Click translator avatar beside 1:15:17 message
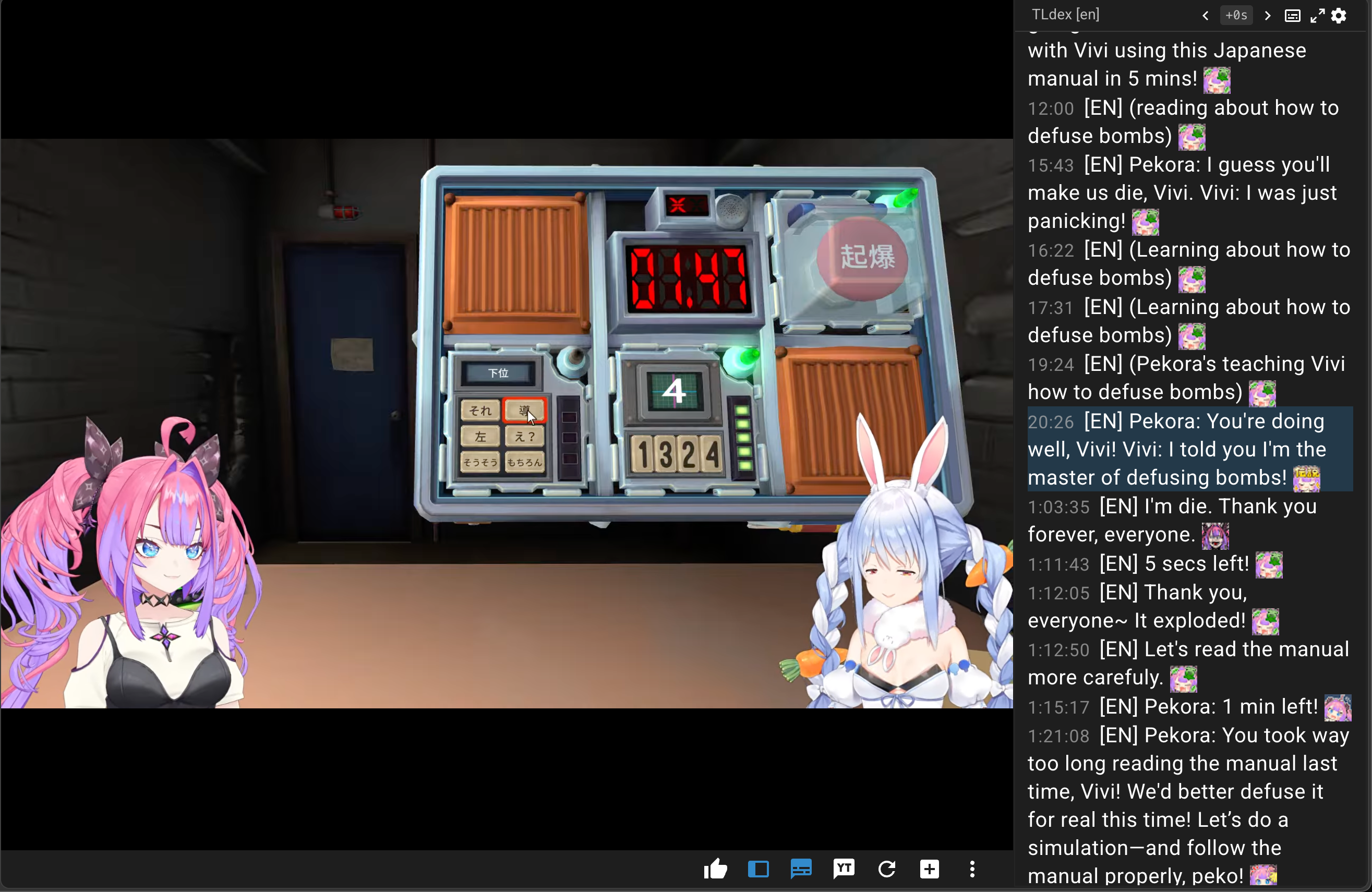 [1338, 707]
